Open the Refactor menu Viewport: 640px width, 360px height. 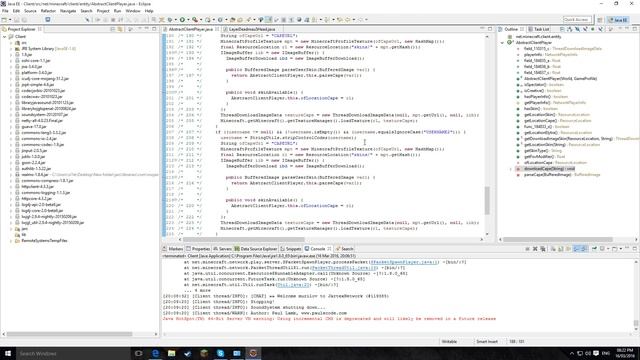[48, 11]
